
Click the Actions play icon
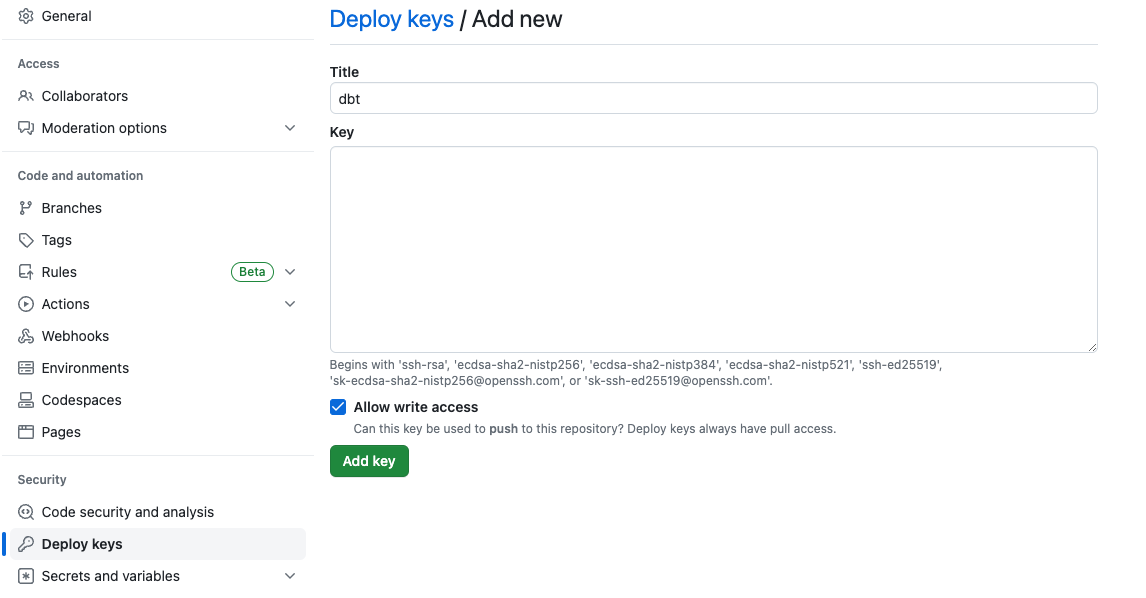pyautogui.click(x=26, y=304)
